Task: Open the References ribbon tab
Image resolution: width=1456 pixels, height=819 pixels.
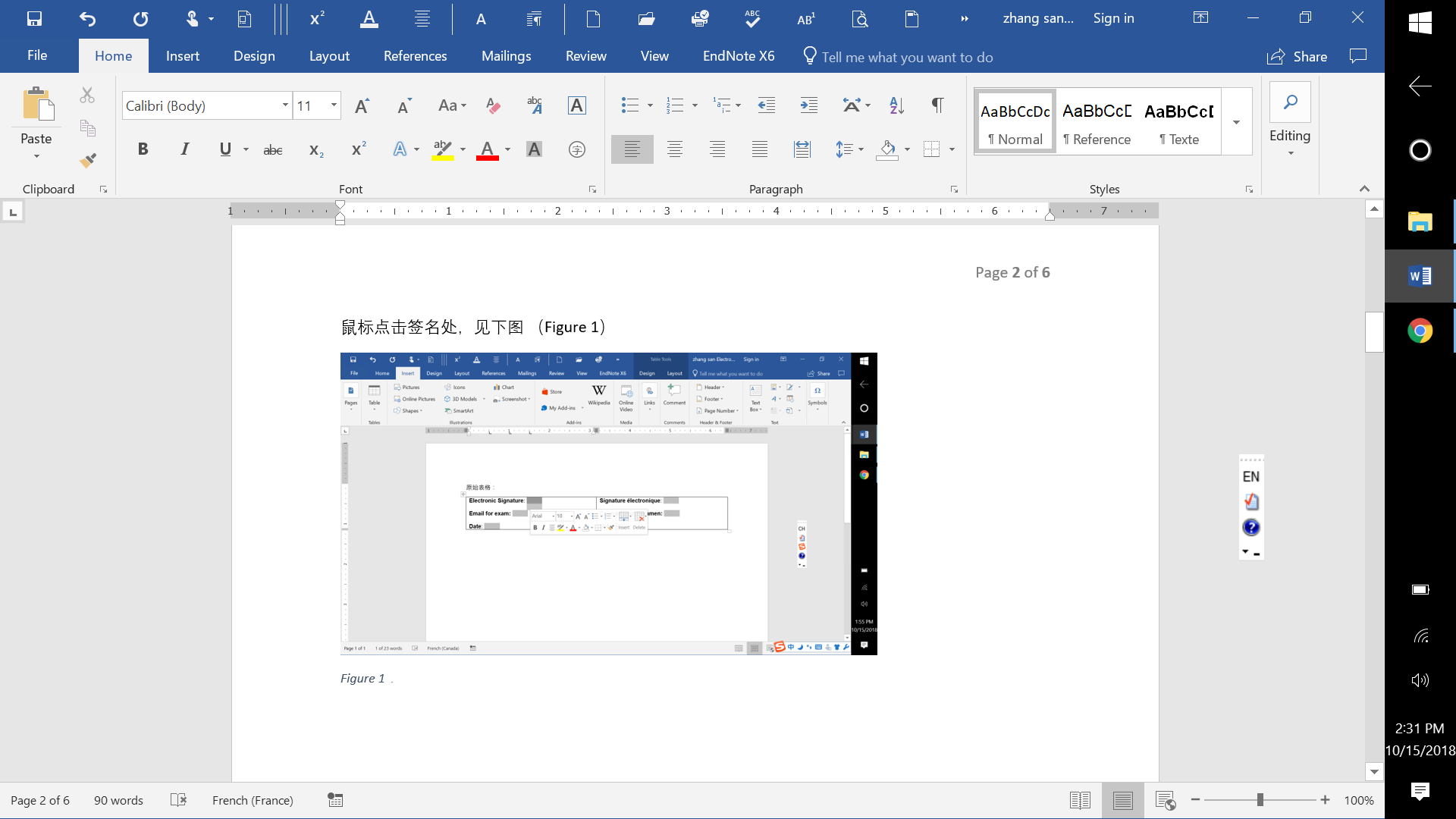Action: tap(415, 56)
